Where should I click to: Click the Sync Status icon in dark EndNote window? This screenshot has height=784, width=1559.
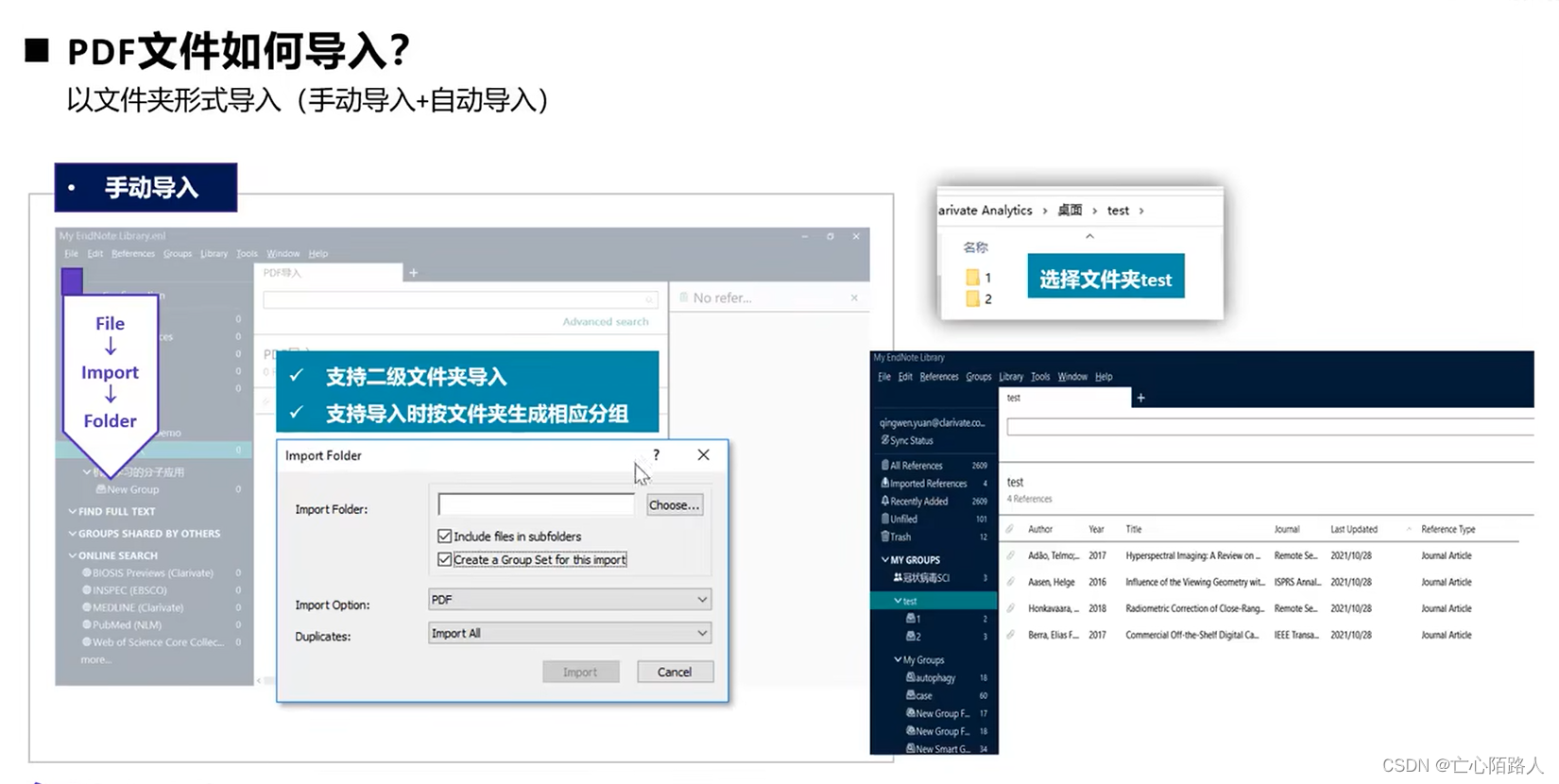pyautogui.click(x=884, y=440)
